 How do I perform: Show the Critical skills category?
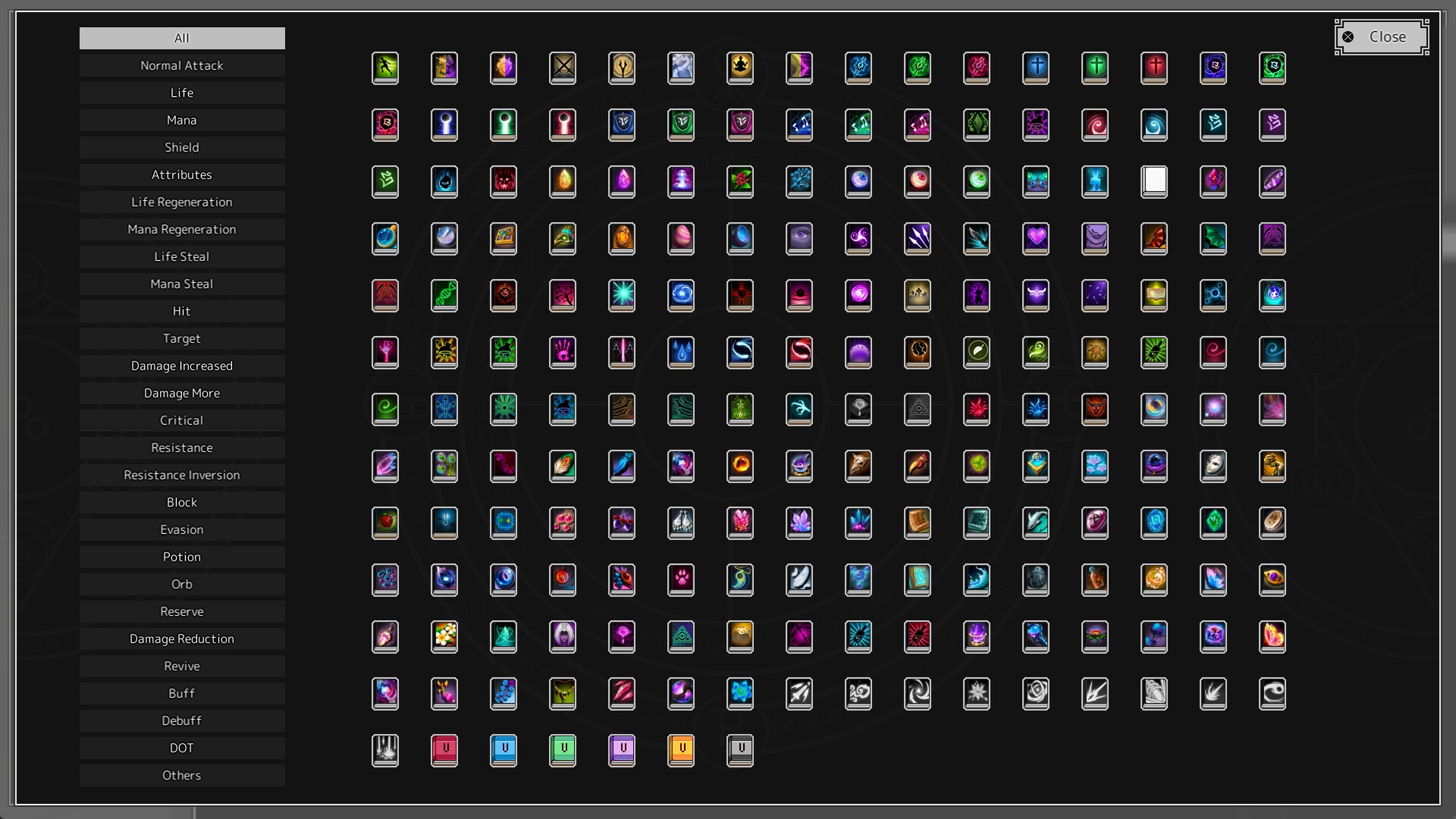[182, 420]
